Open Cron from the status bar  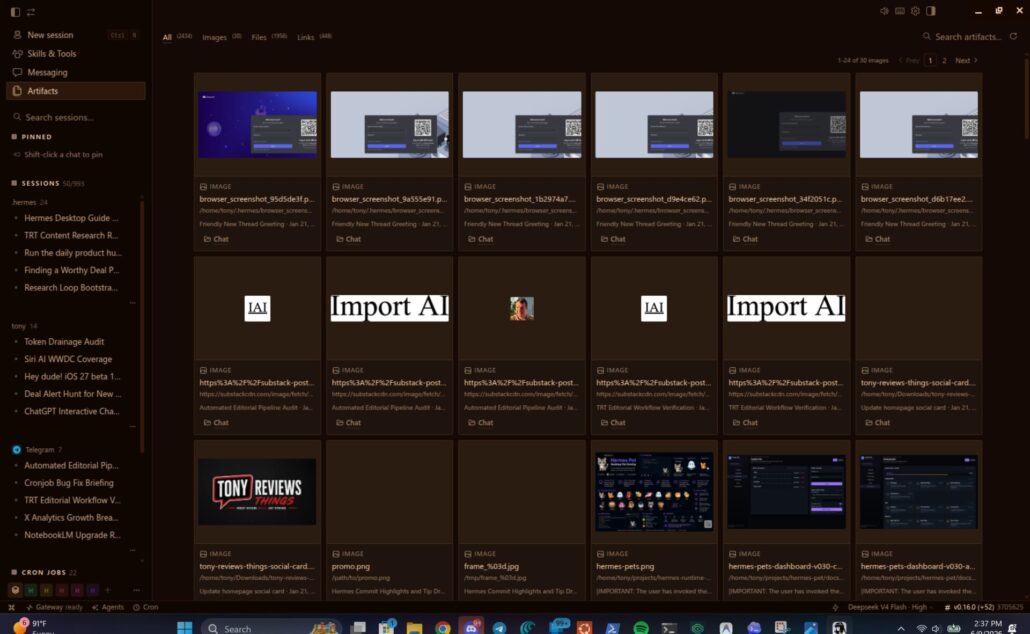pos(146,607)
